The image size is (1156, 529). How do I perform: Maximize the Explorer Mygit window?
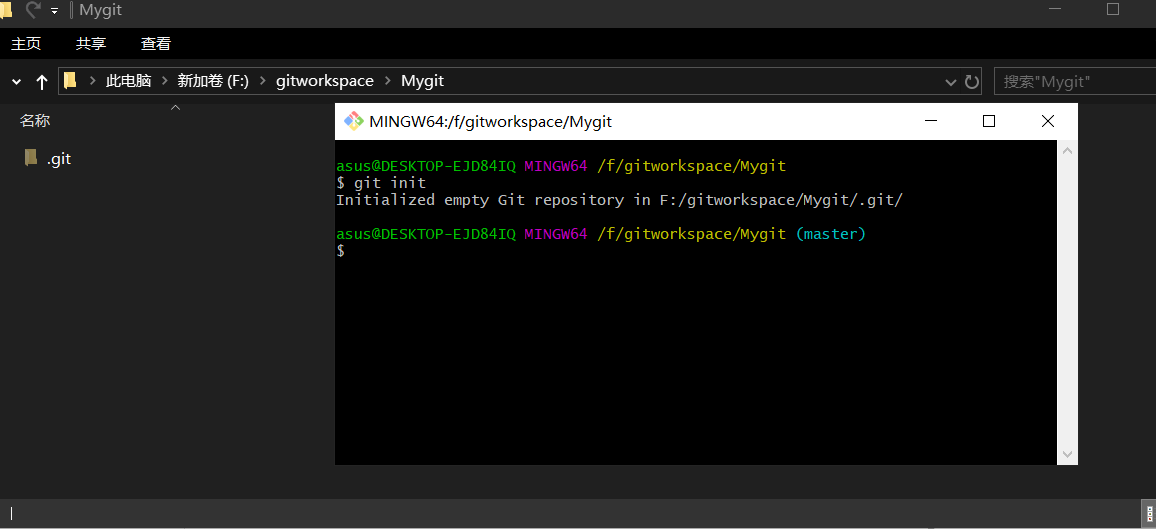[1113, 9]
